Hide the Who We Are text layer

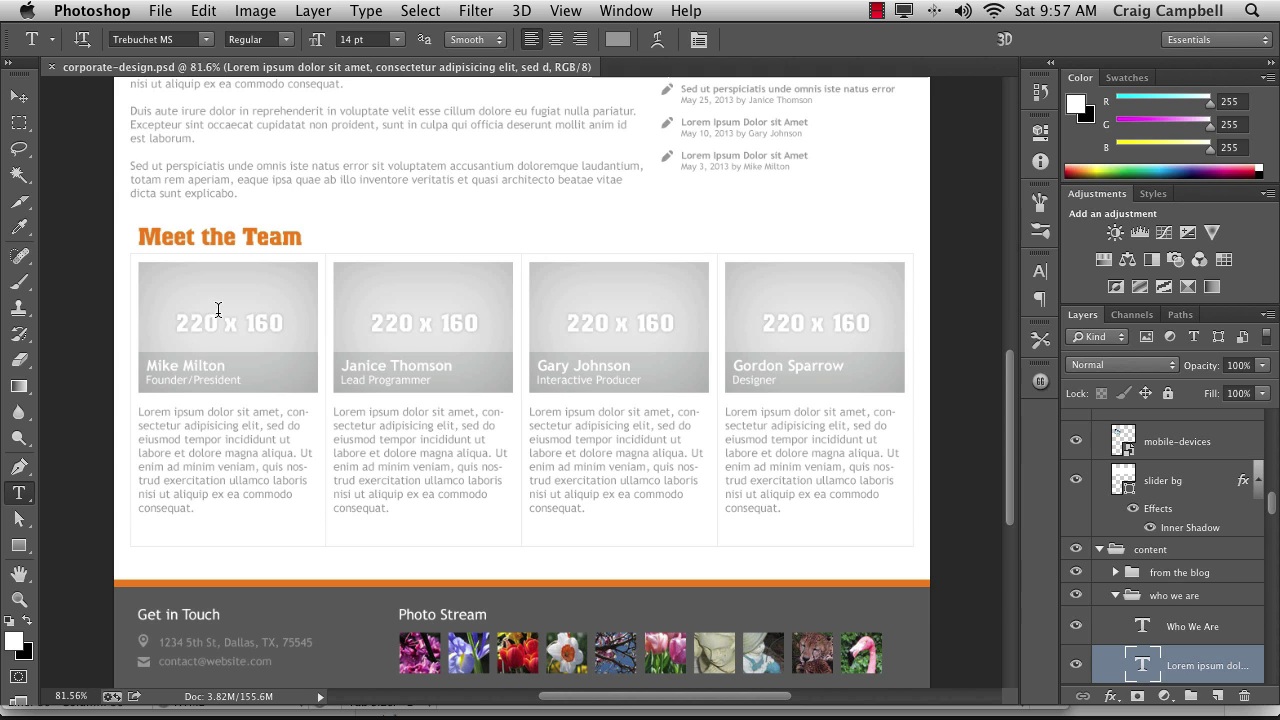[1076, 626]
